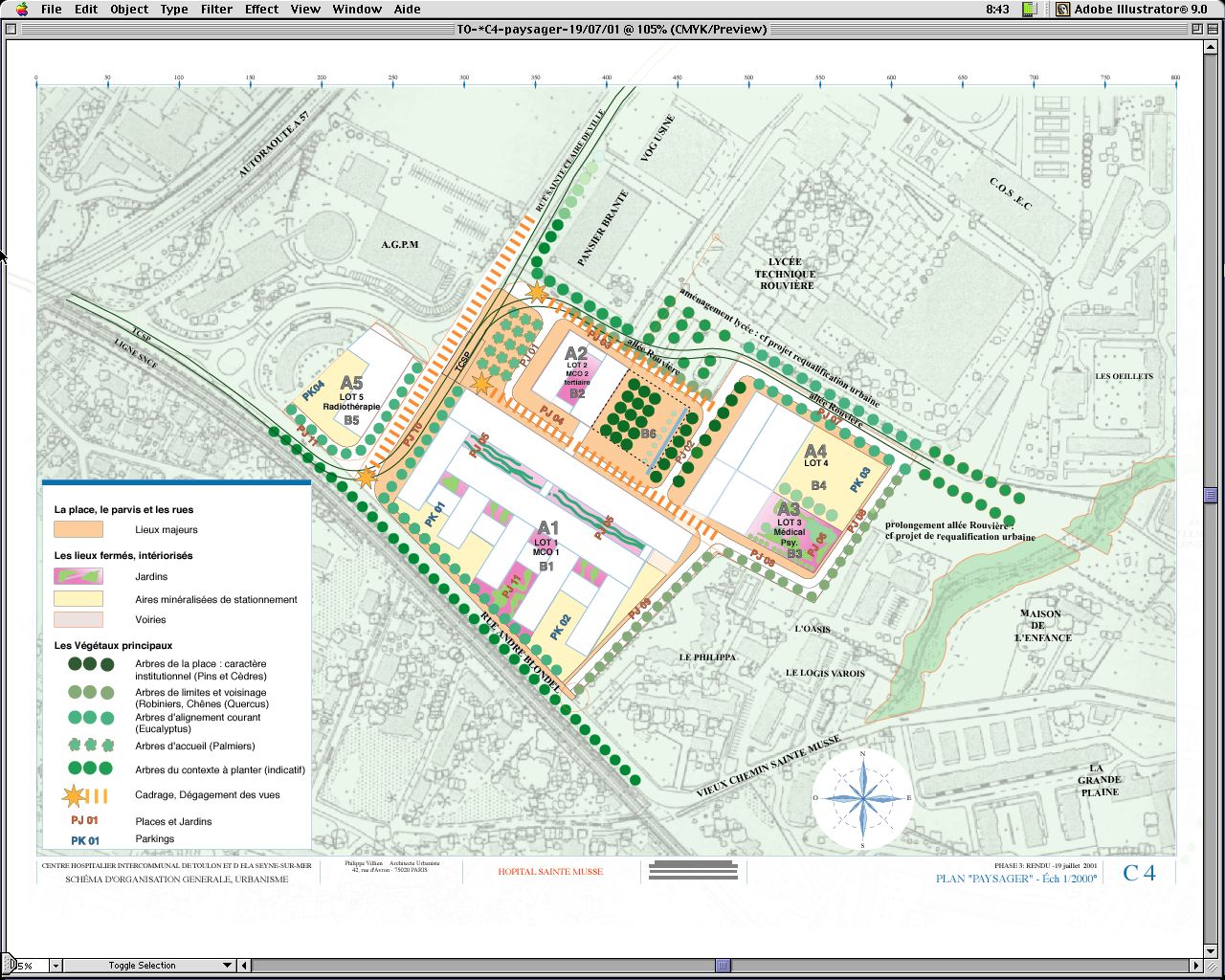
Task: Open the zoom level dropdown arrow
Action: point(56,966)
